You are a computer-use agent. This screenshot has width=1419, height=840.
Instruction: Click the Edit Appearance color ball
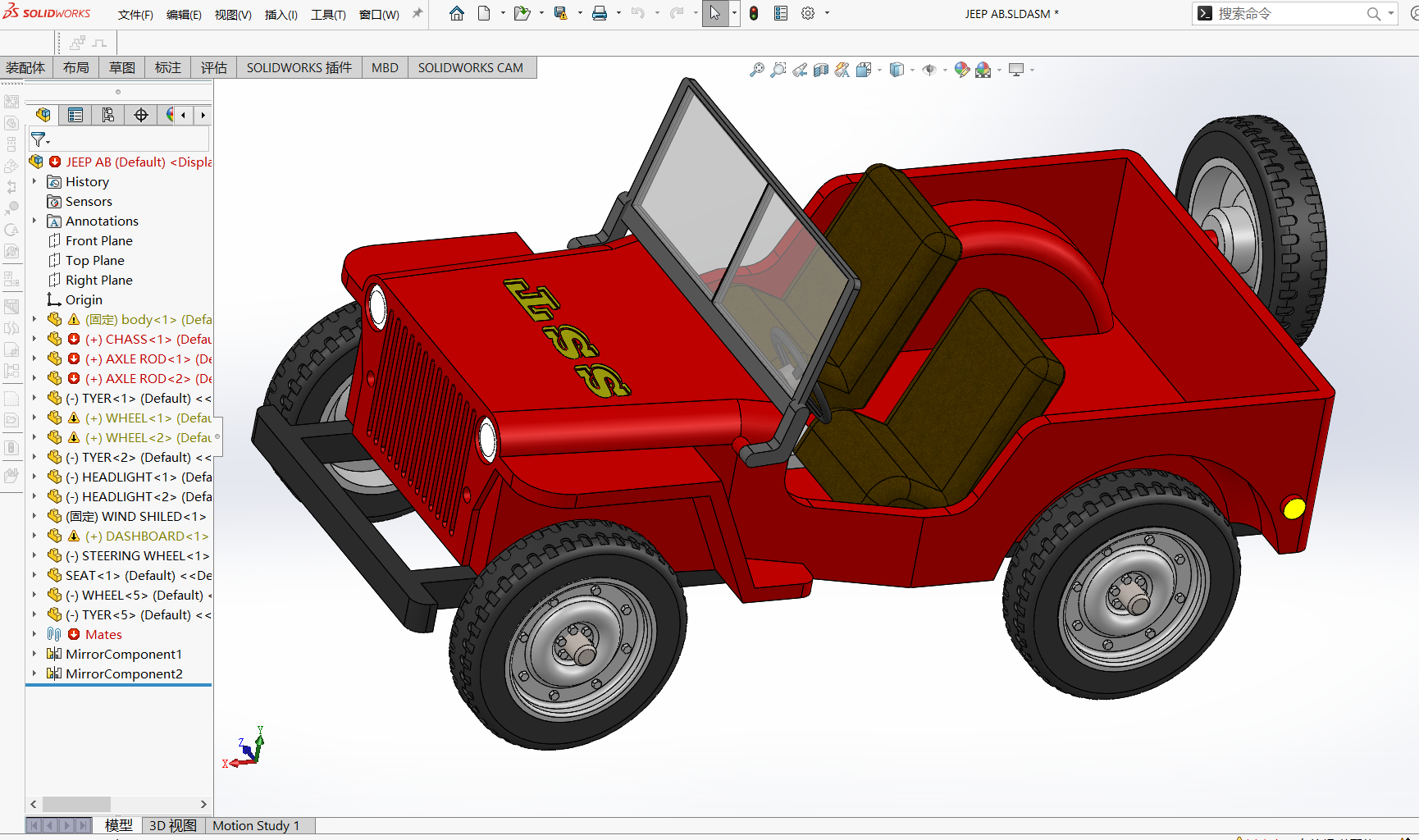click(961, 71)
